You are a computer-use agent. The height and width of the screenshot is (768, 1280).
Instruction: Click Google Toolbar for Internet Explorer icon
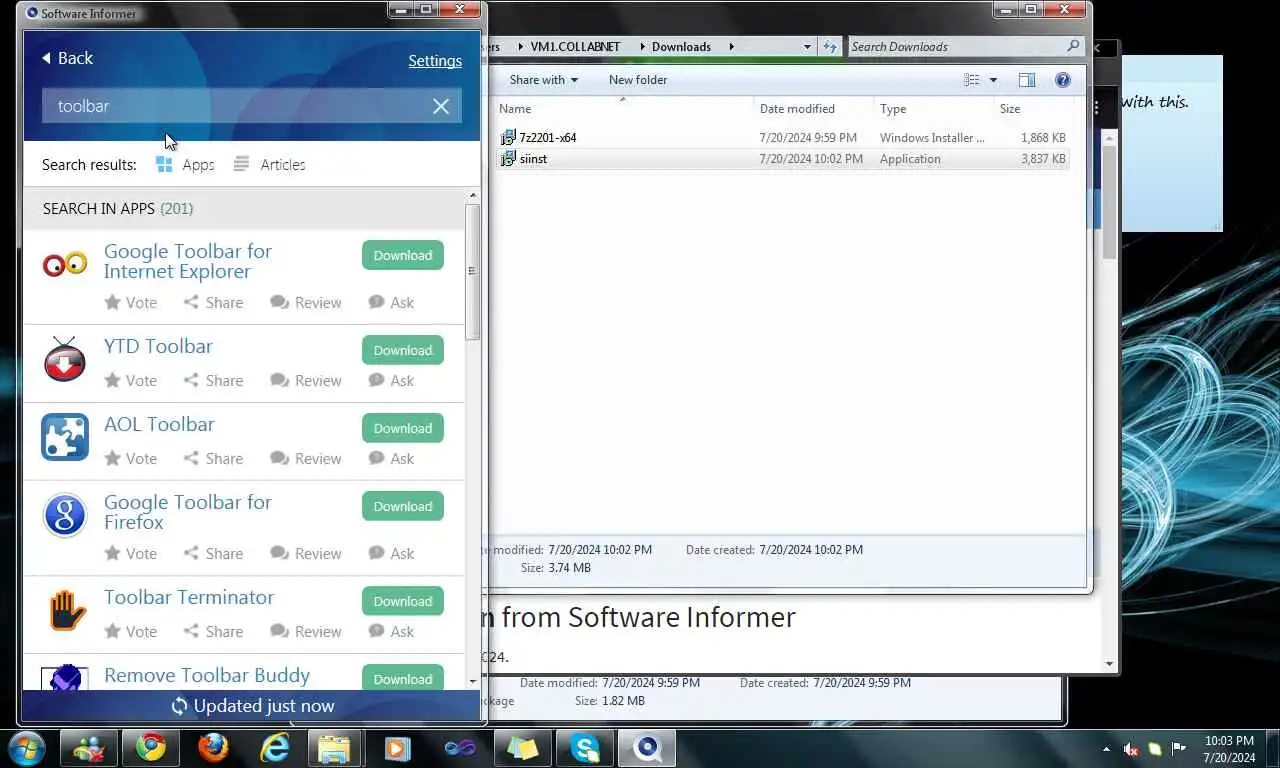point(65,264)
